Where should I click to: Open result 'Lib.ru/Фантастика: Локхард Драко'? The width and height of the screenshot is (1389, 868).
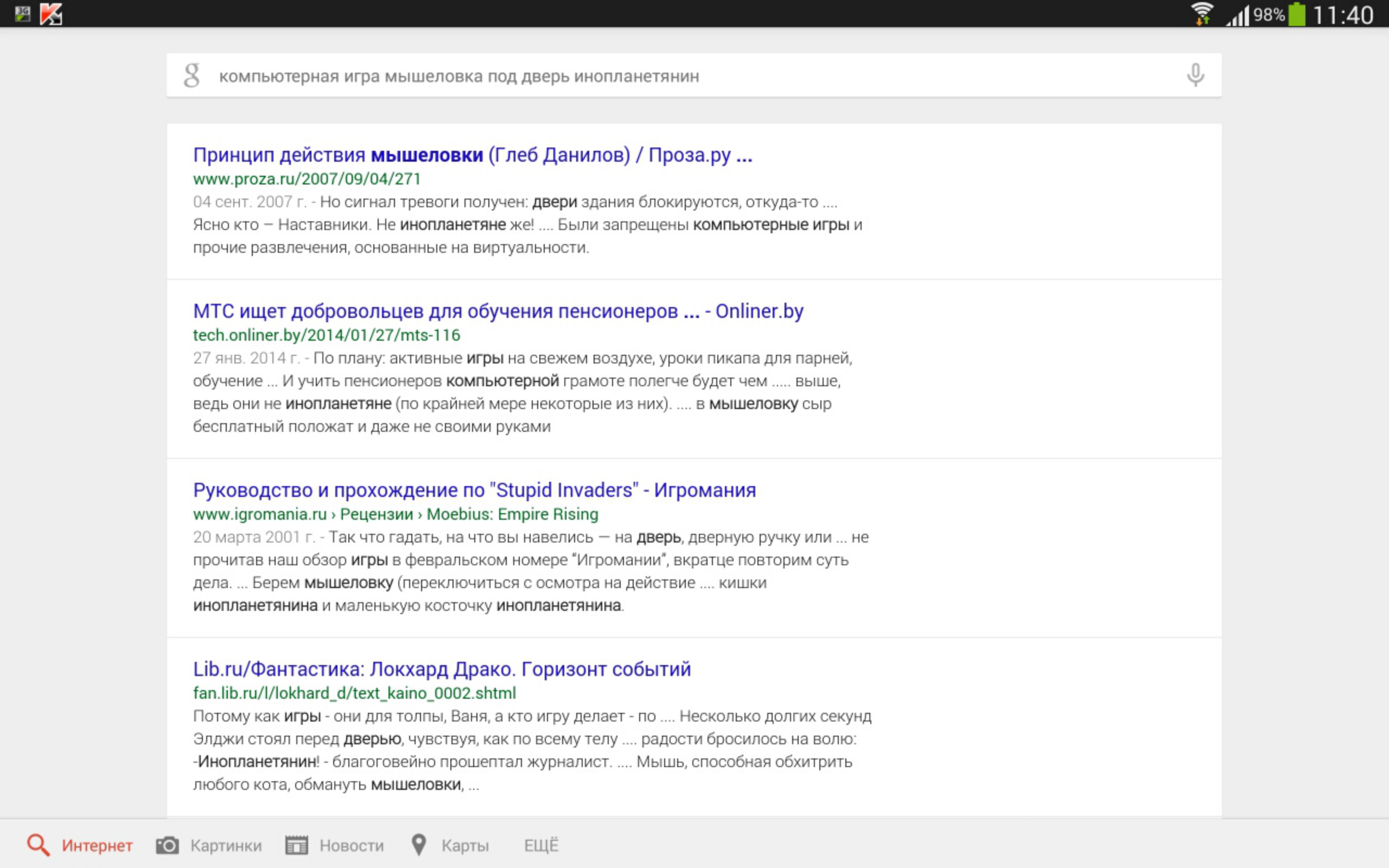441,669
